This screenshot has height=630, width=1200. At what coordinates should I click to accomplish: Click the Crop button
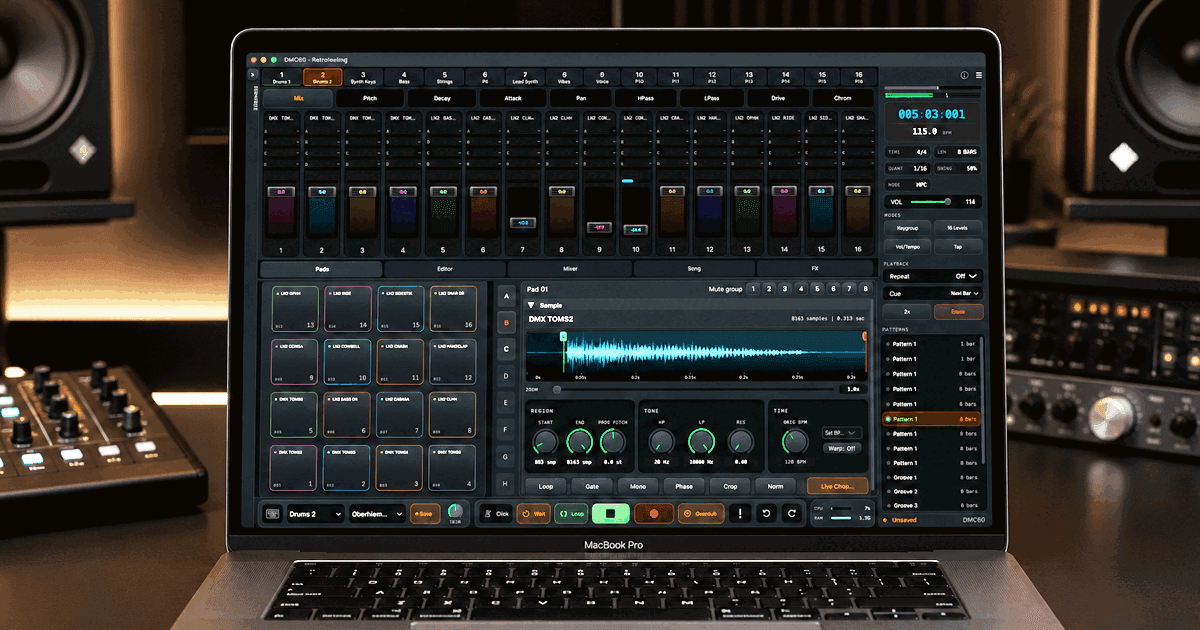point(730,486)
